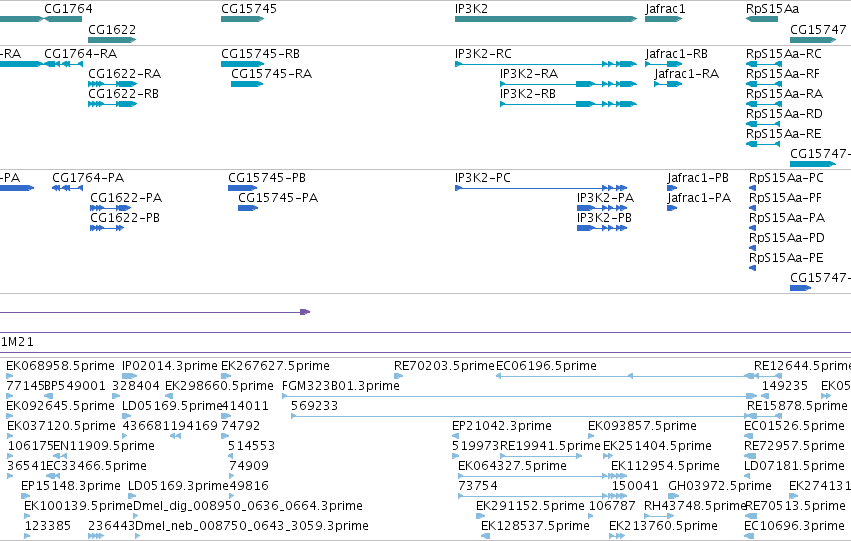Select EST EP21042.3prime
Screen dimensions: 851x541
pyautogui.click(x=501, y=426)
